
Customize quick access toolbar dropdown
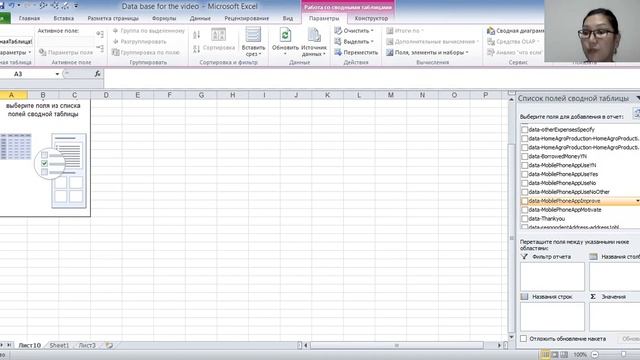tap(76, 6)
